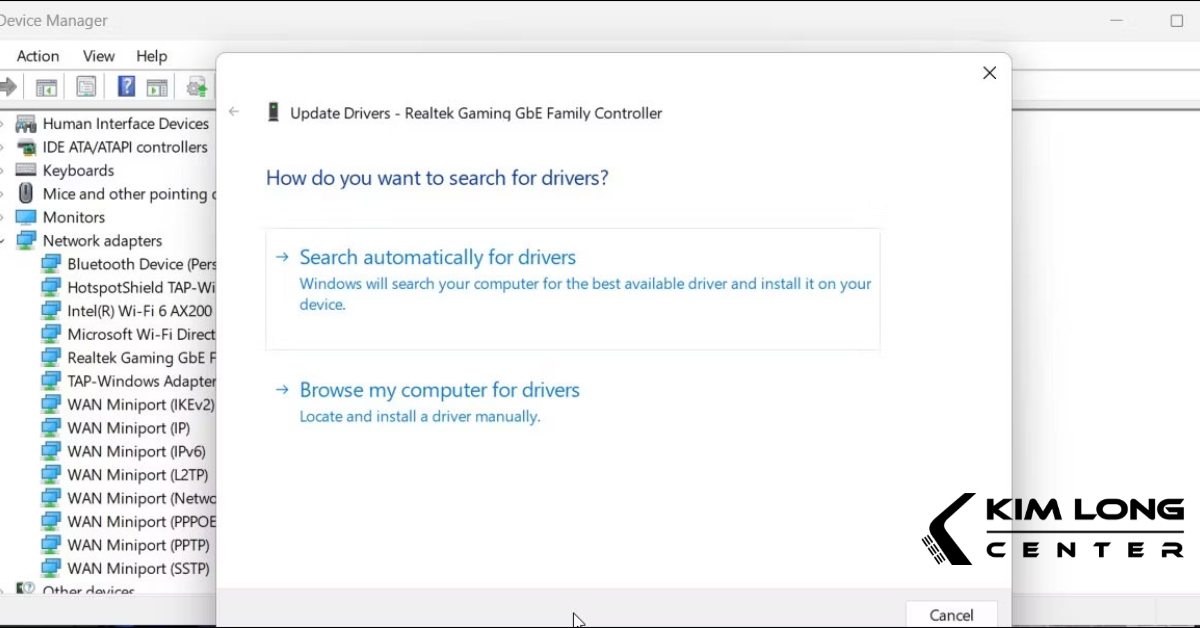This screenshot has width=1200, height=628.
Task: Open the Properties toolbar icon
Action: (x=86, y=87)
